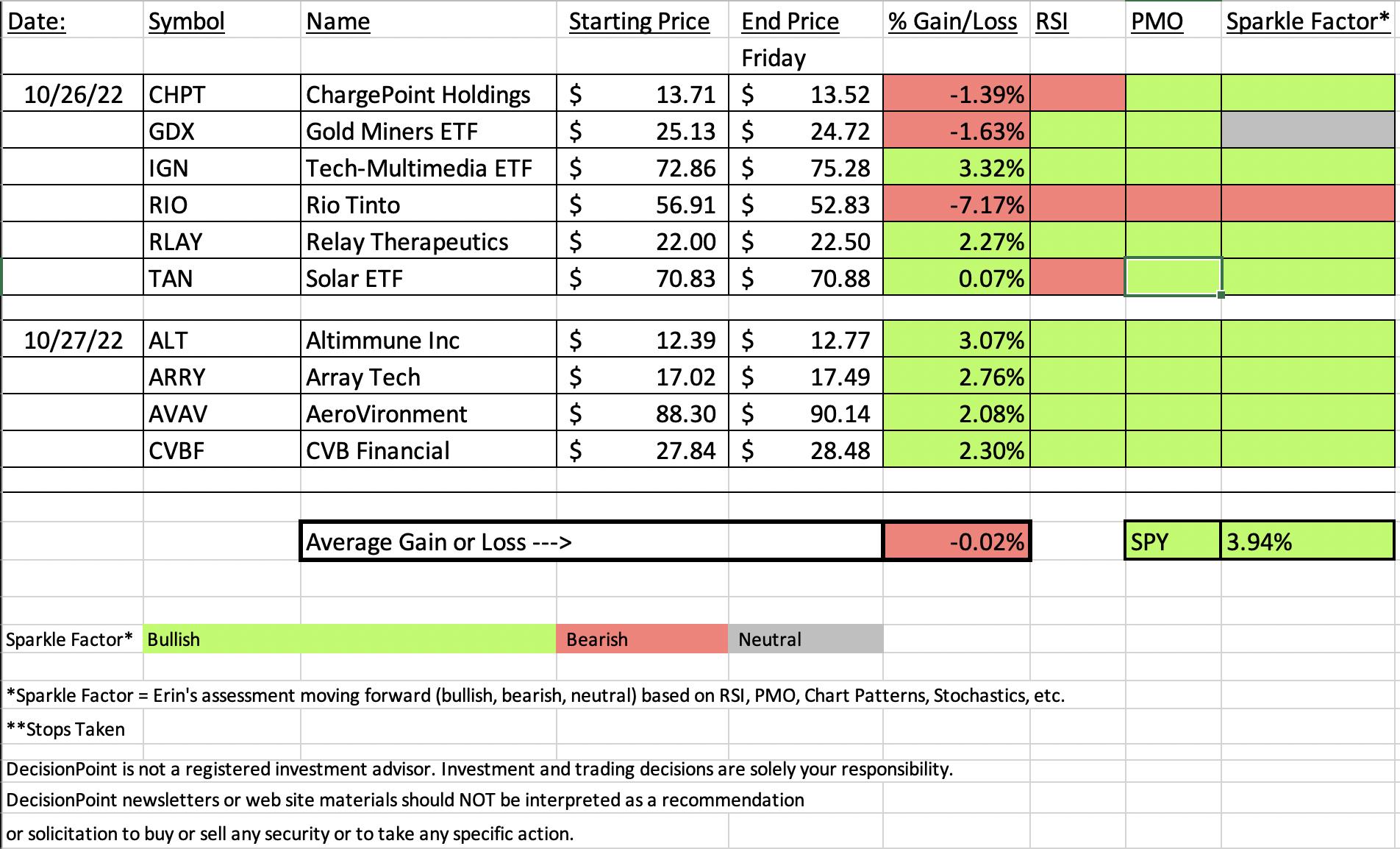Click the gray GDX Sparkle Factor cell
The height and width of the screenshot is (849, 1400).
1307,131
